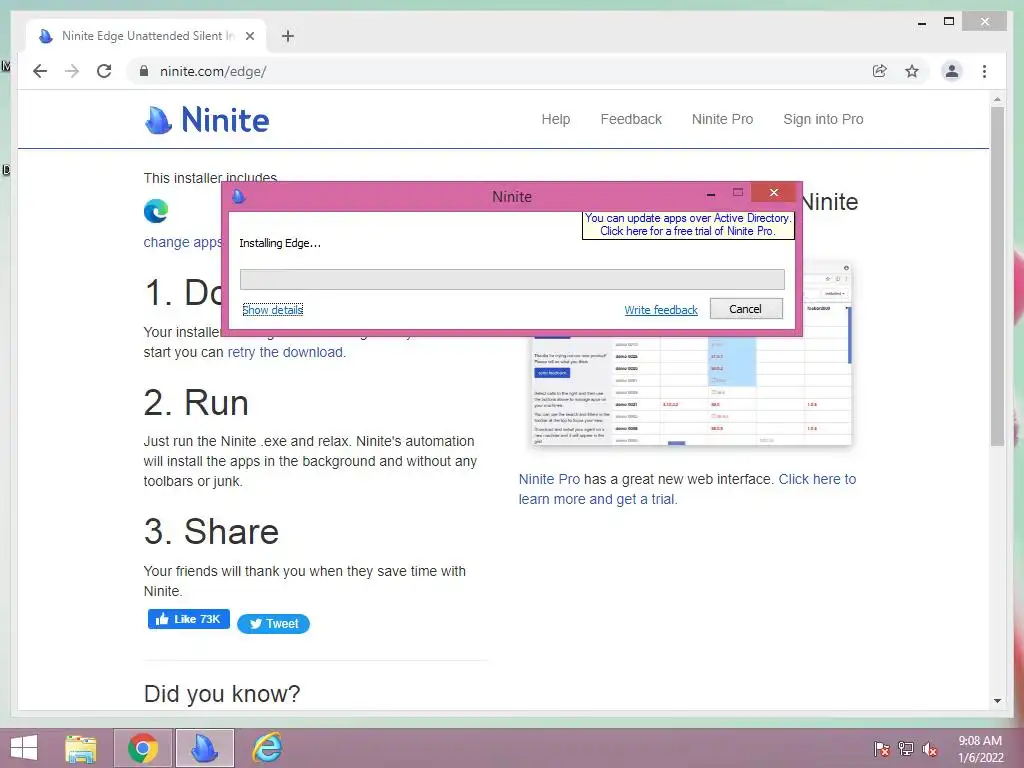Bookmark this page with the star icon
The image size is (1024, 768).
(912, 71)
